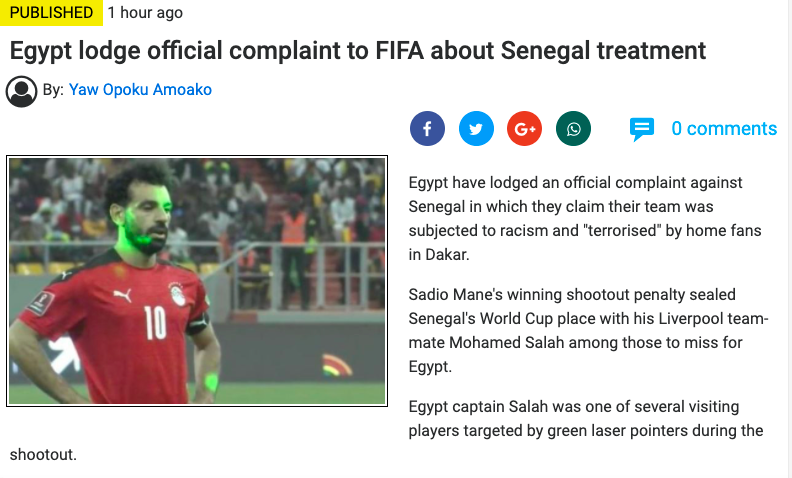Click the author avatar icon
The height and width of the screenshot is (478, 792).
click(x=21, y=91)
